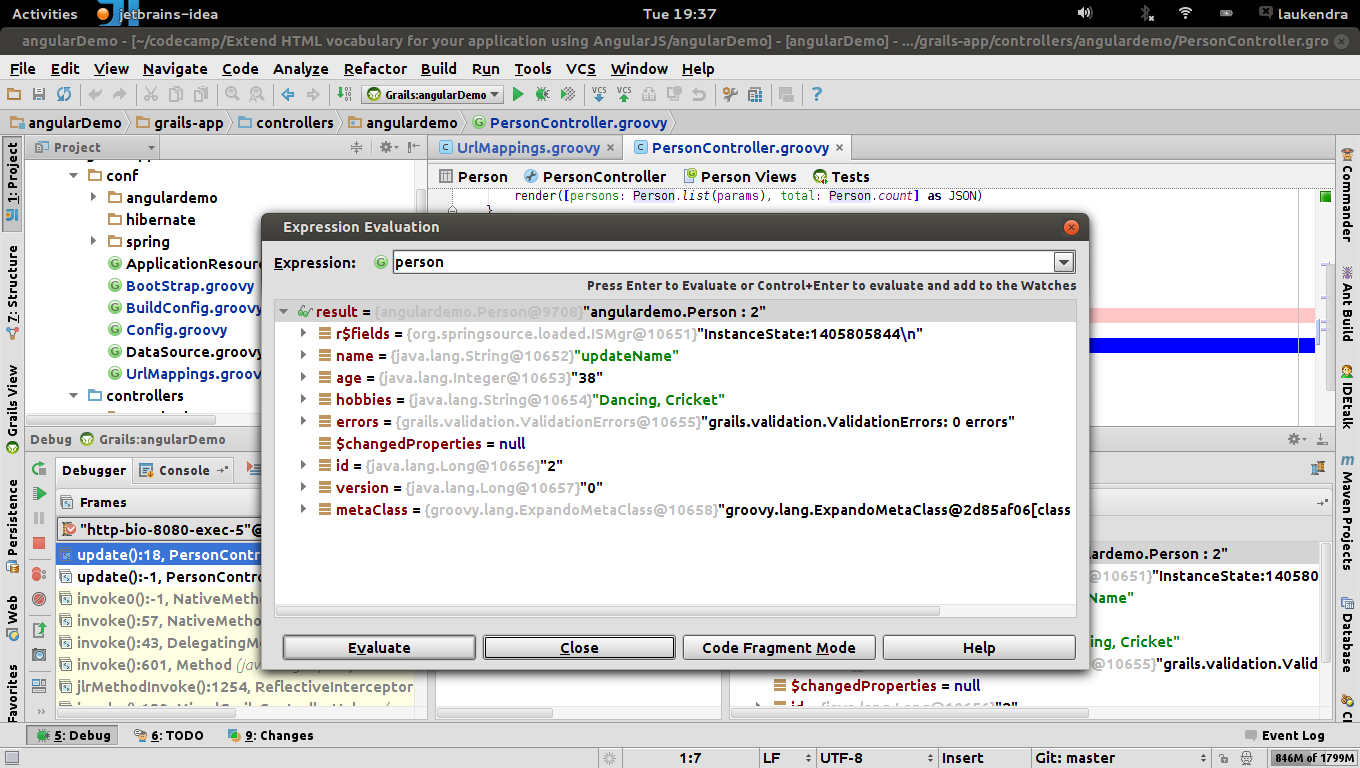Click horizontal scrollbar in evaluation result pane
The width and height of the screenshot is (1360, 768).
[x=608, y=611]
